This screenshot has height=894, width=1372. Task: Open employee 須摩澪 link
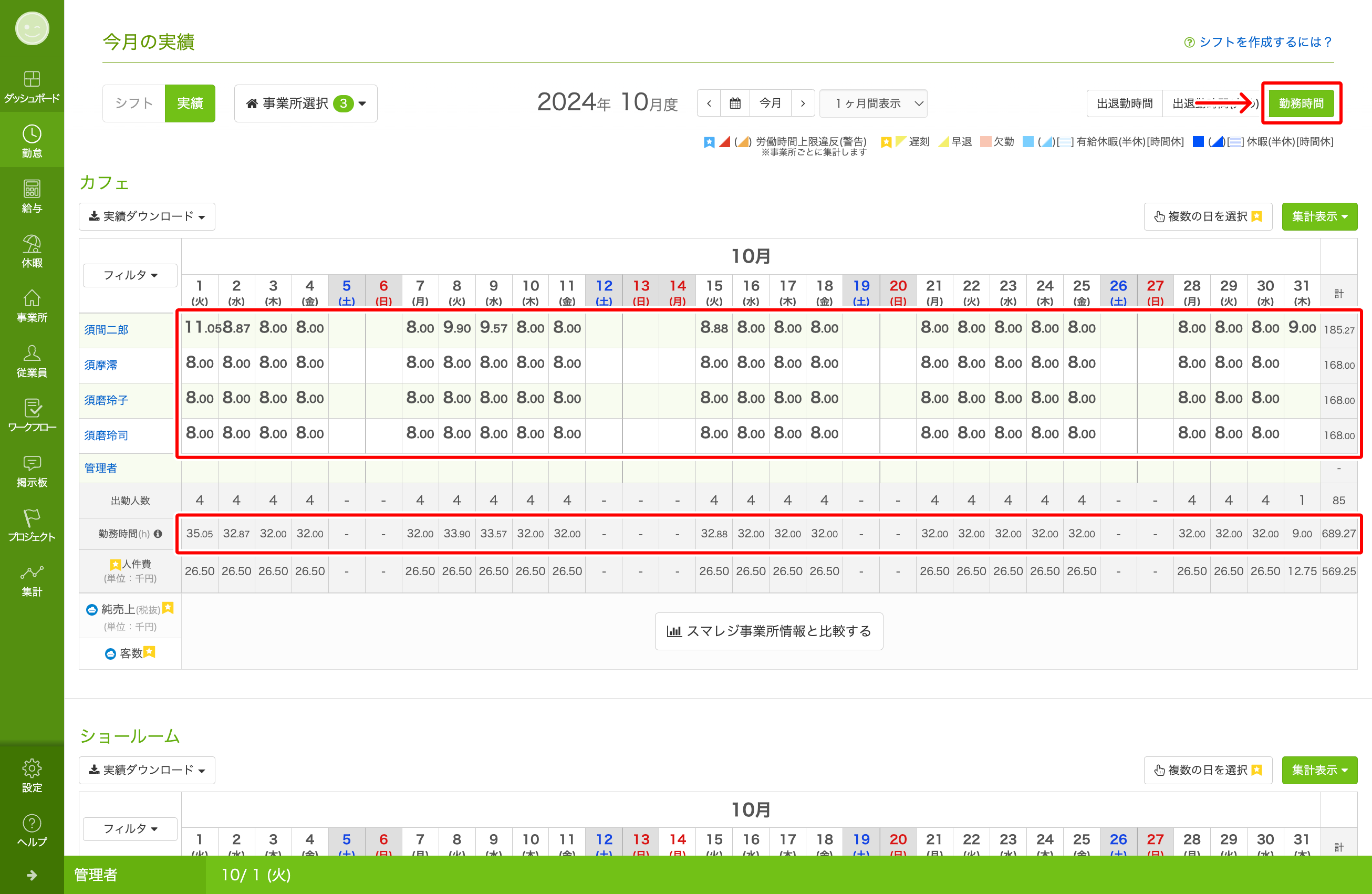tap(101, 365)
